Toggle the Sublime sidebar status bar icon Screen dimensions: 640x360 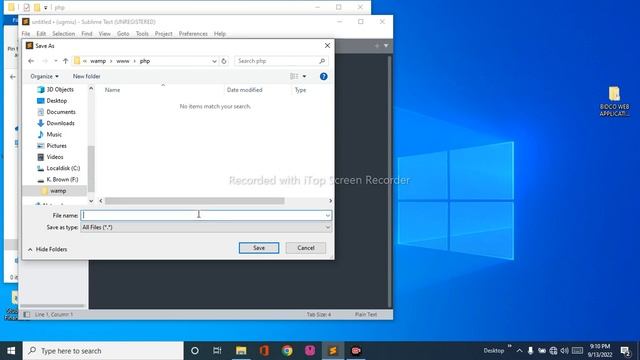(x=27, y=314)
